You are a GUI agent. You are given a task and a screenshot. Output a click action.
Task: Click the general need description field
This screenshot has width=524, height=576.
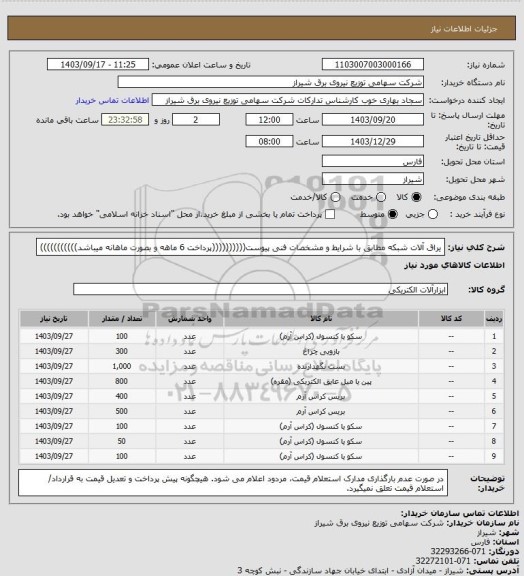point(240,247)
